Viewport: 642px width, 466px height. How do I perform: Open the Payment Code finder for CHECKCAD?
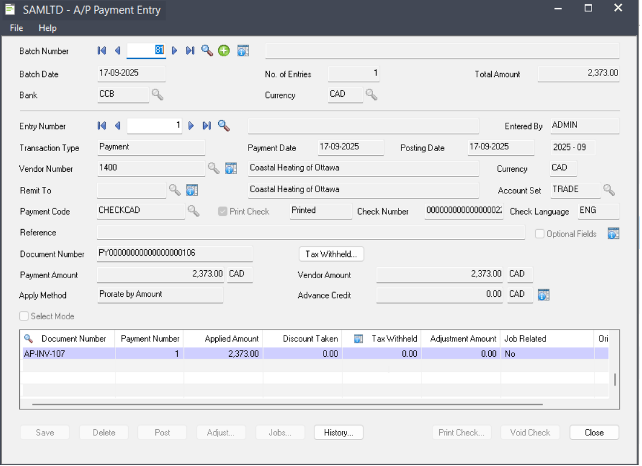(194, 211)
